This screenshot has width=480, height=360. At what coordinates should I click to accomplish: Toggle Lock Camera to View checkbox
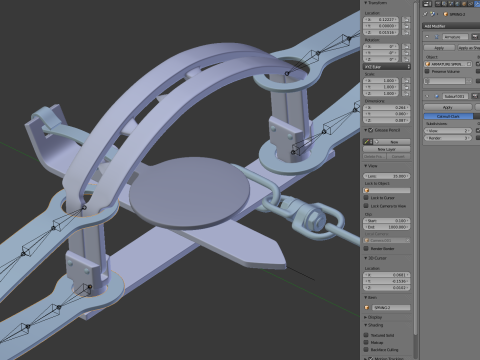[x=366, y=206]
